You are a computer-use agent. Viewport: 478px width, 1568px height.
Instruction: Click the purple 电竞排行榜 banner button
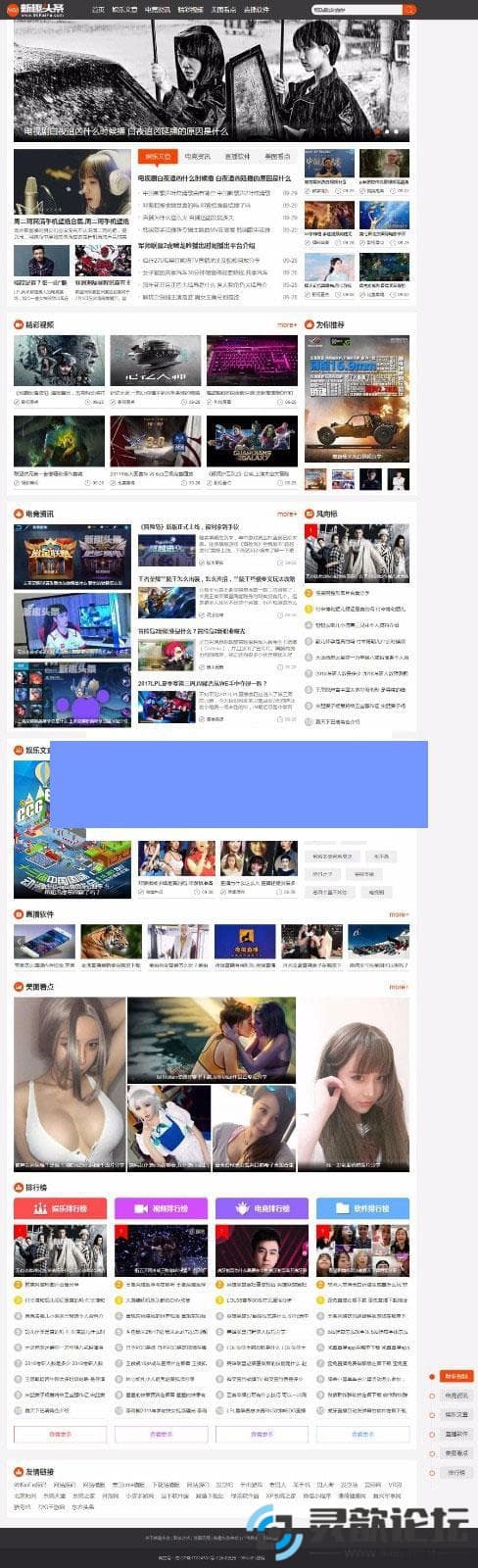tap(262, 1208)
